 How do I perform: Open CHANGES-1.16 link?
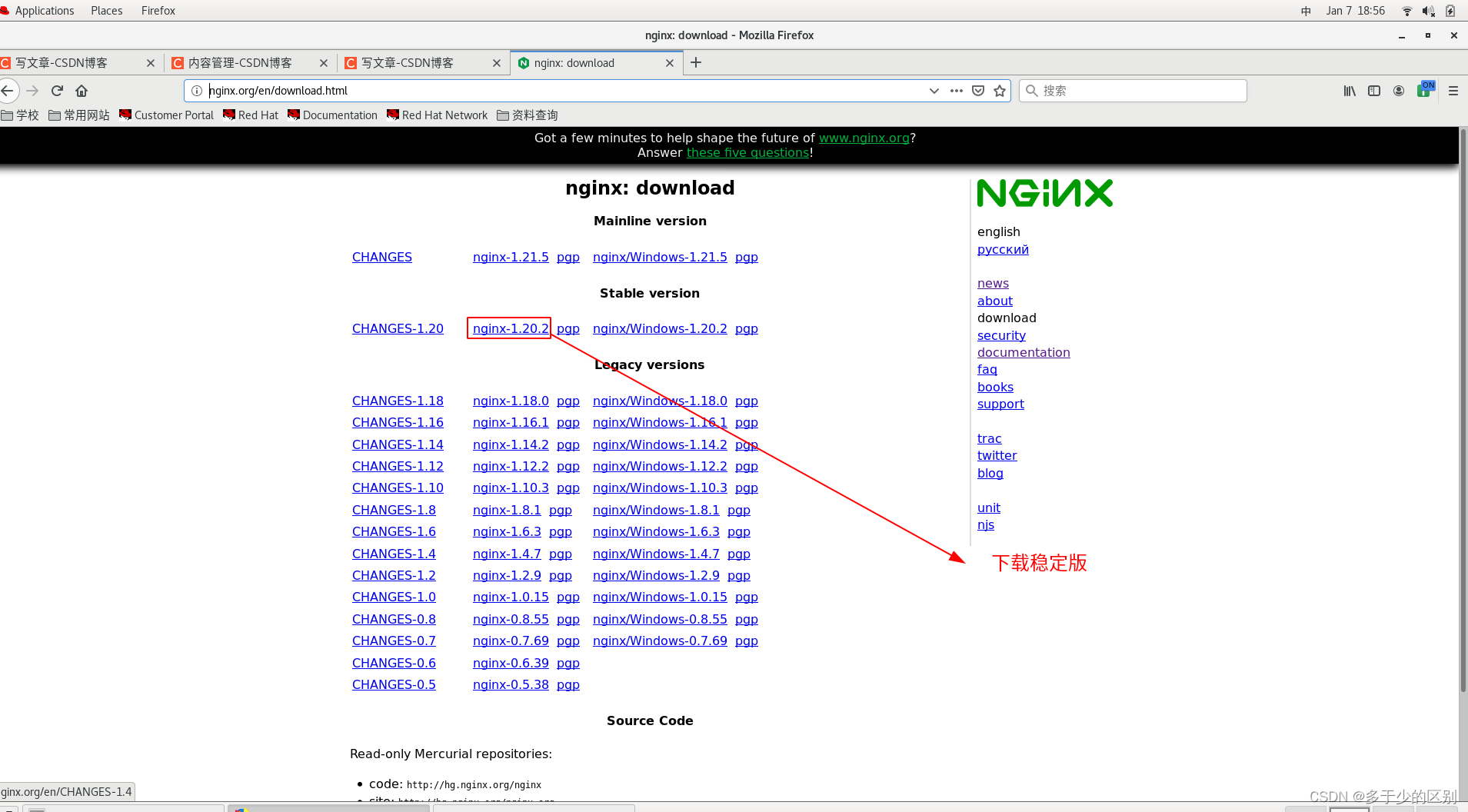click(398, 423)
